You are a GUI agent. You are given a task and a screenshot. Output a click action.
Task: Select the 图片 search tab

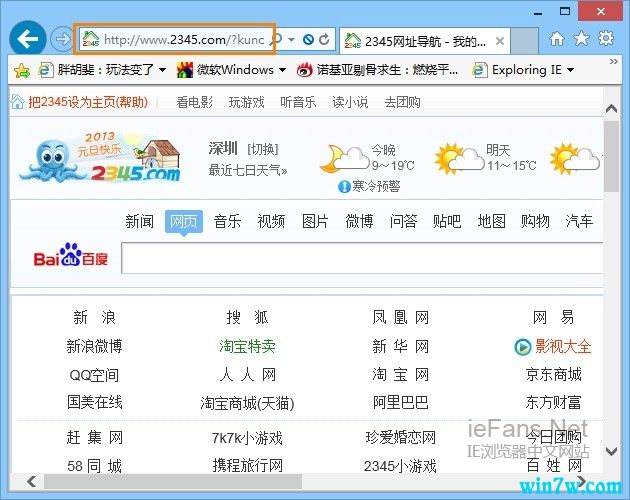pyautogui.click(x=315, y=221)
